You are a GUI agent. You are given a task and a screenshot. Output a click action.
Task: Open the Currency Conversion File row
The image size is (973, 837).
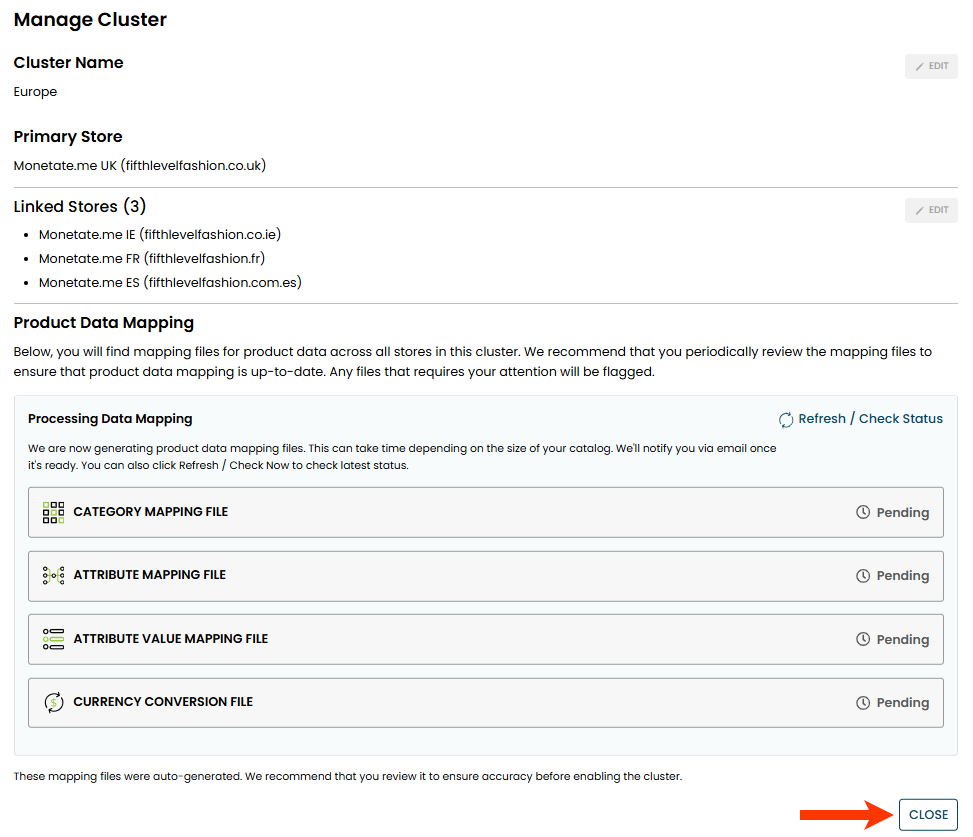tap(485, 703)
